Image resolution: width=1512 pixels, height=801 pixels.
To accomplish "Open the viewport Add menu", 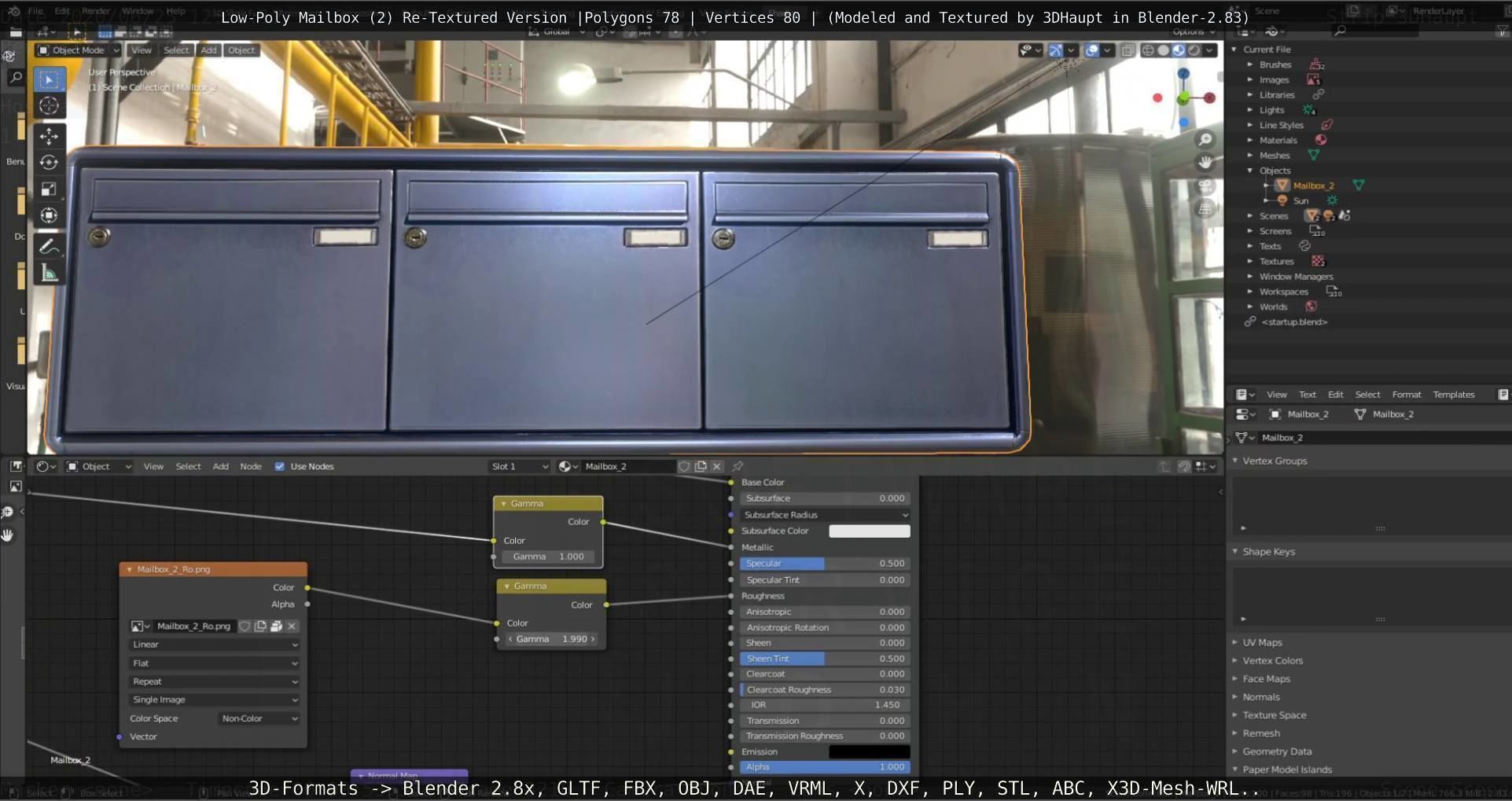I will pos(208,50).
